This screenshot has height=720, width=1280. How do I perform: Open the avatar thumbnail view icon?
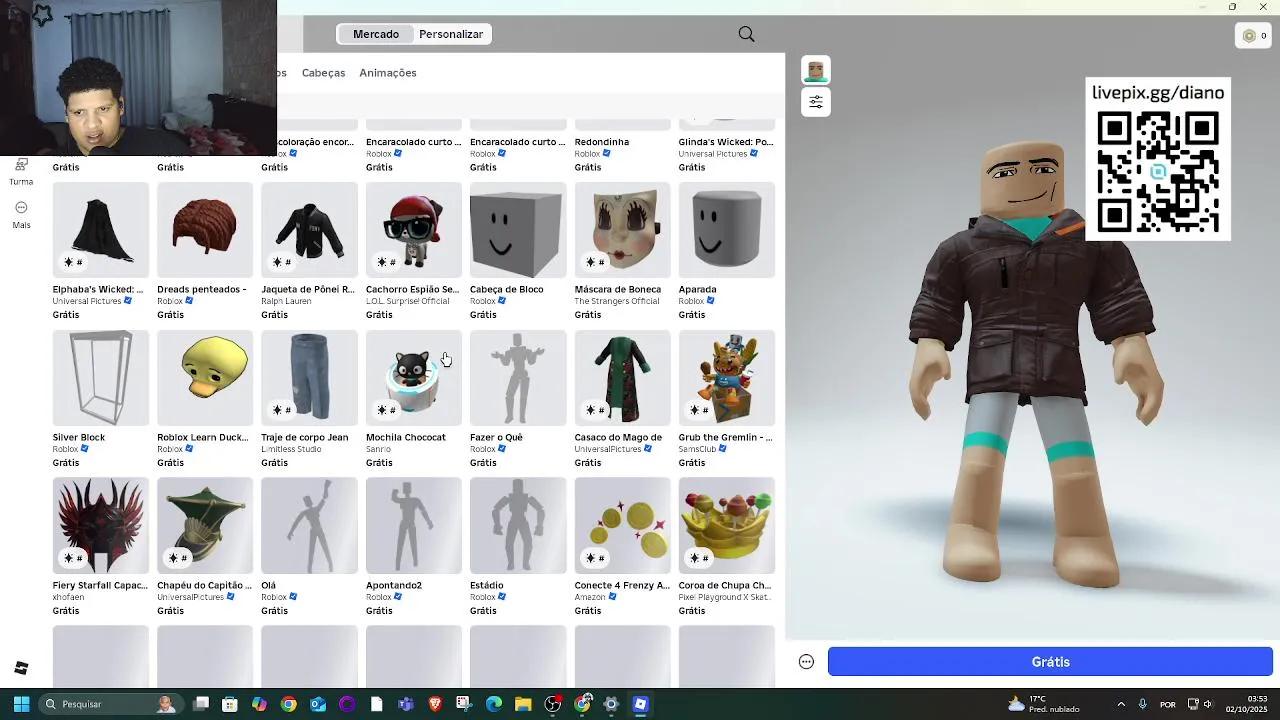point(816,70)
